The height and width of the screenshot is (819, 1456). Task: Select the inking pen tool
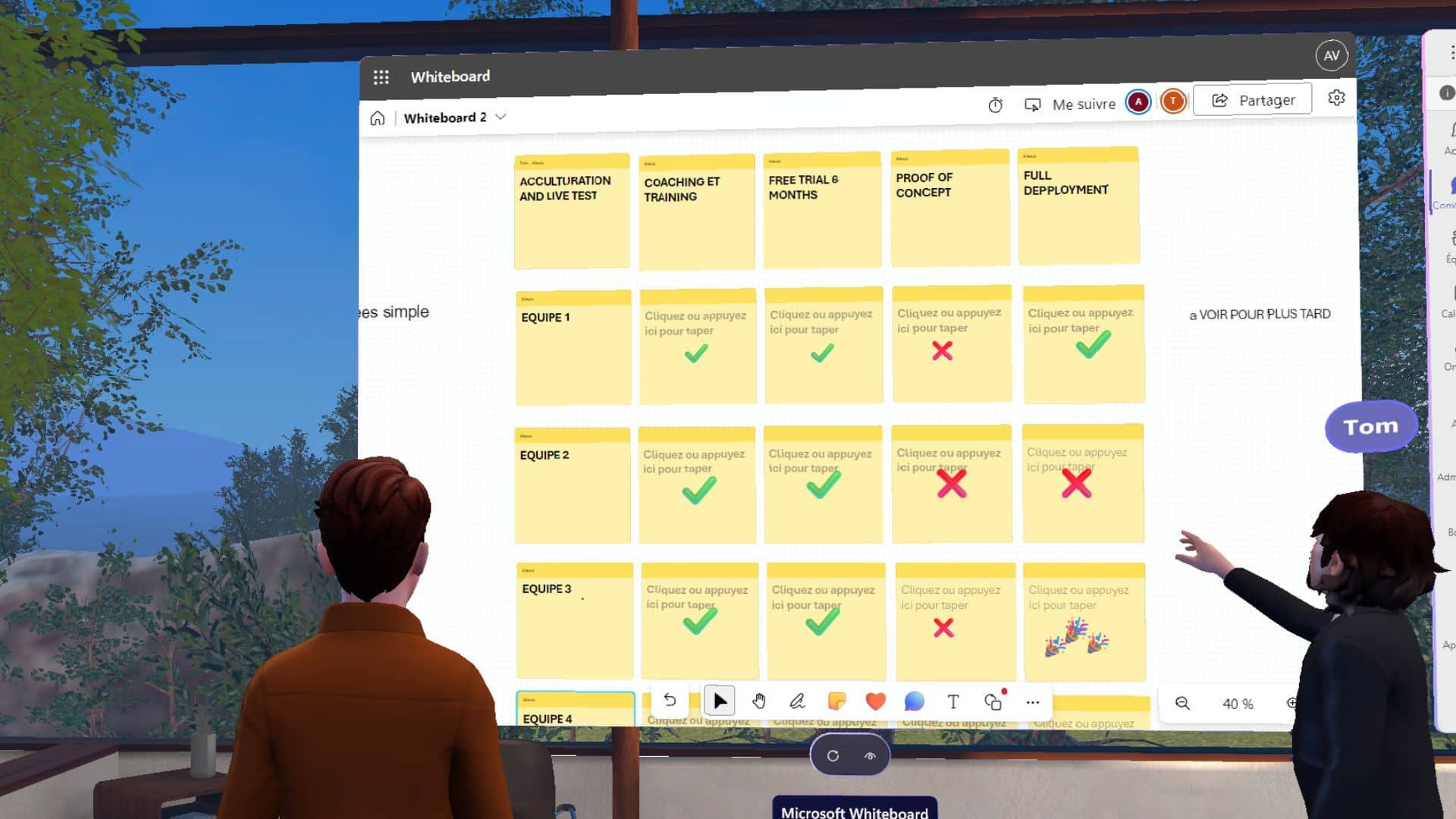pyautogui.click(x=797, y=701)
